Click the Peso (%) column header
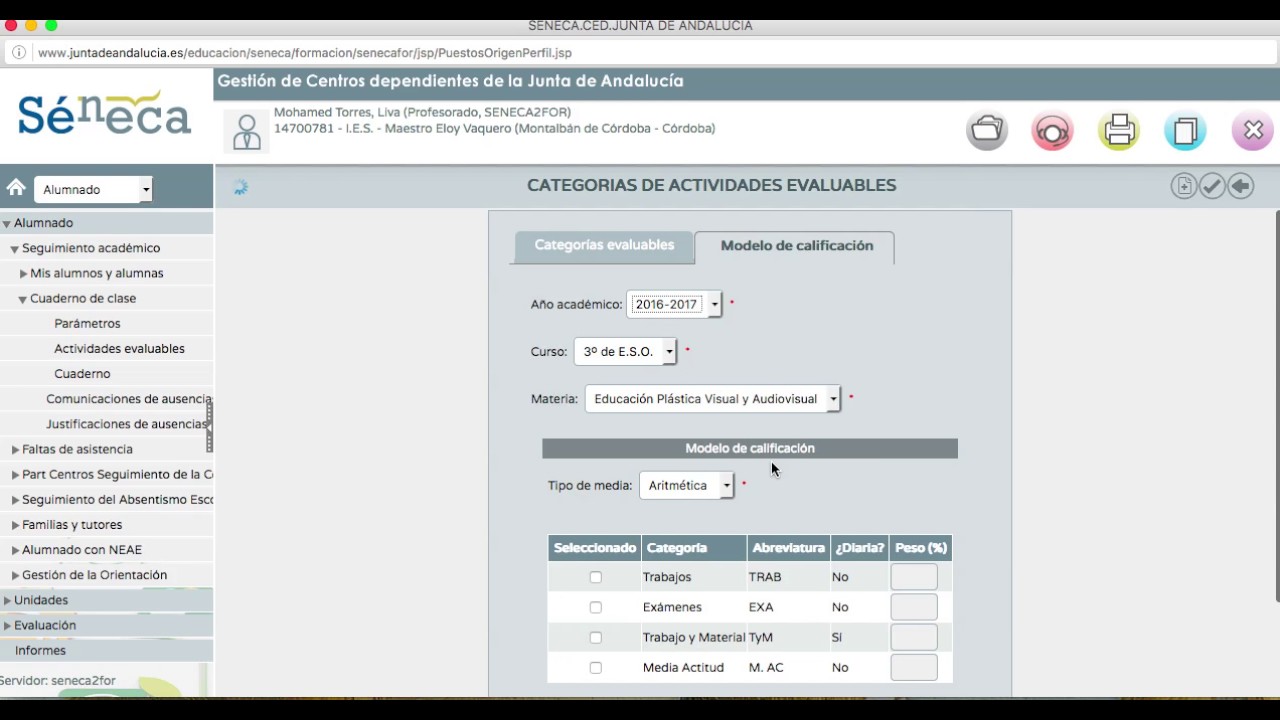 [920, 548]
